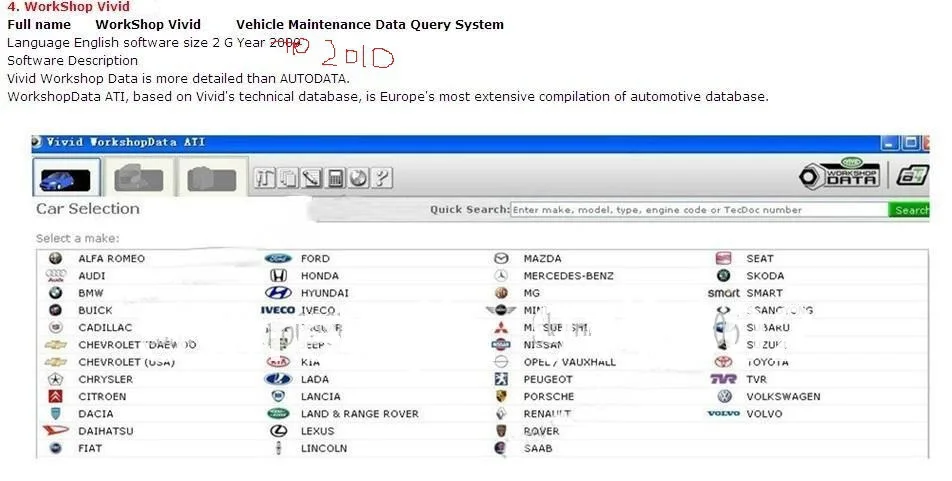Select BUICK from the make list
952x481 pixels.
[95, 310]
